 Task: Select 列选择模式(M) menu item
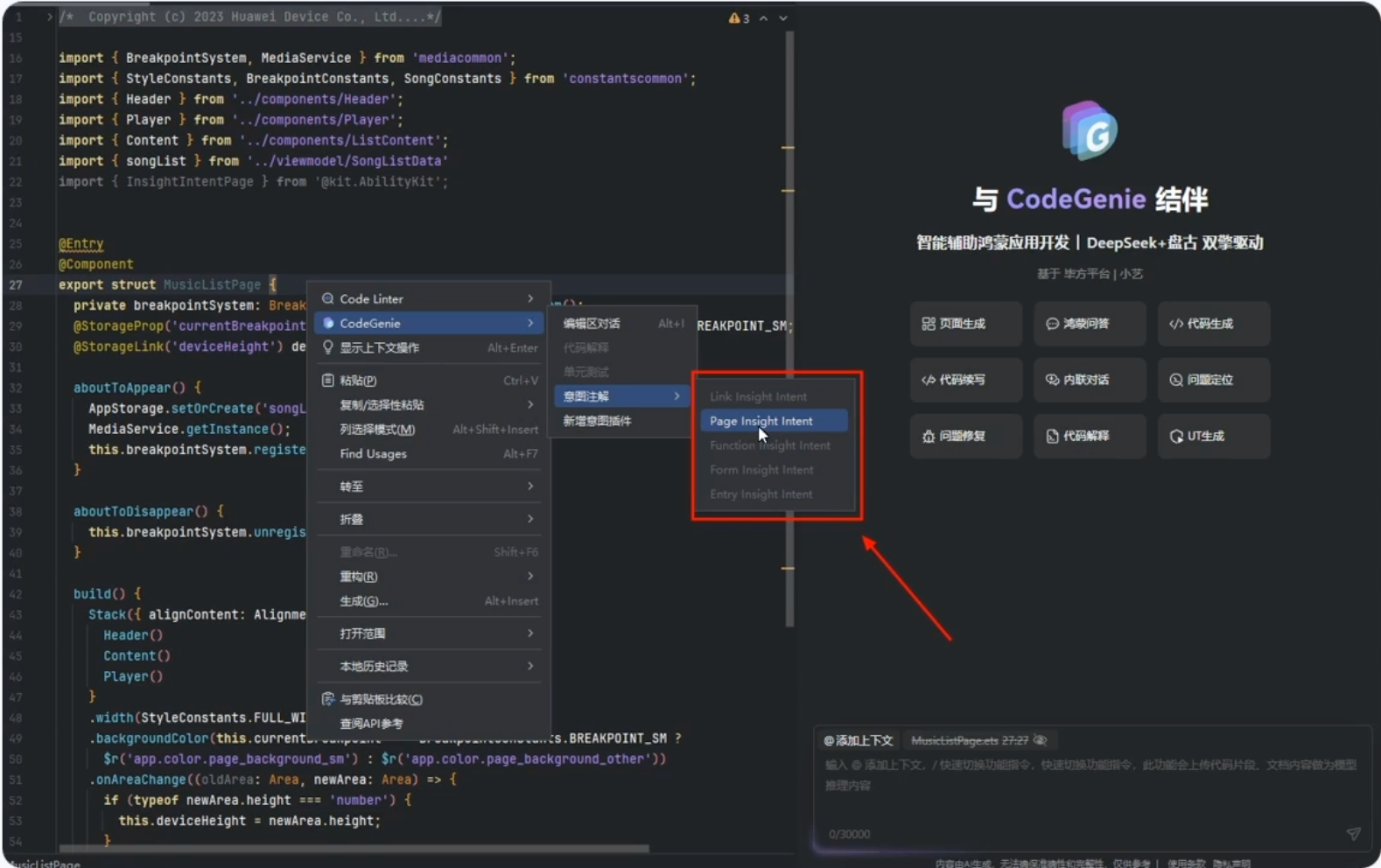click(x=429, y=430)
